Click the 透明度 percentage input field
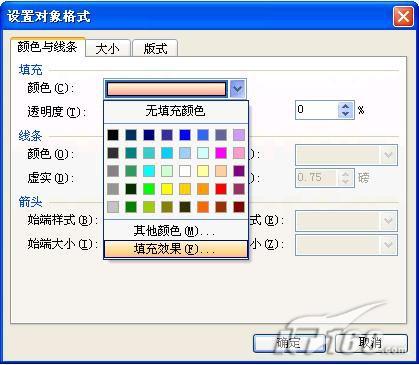The height and width of the screenshot is (365, 419). point(316,110)
